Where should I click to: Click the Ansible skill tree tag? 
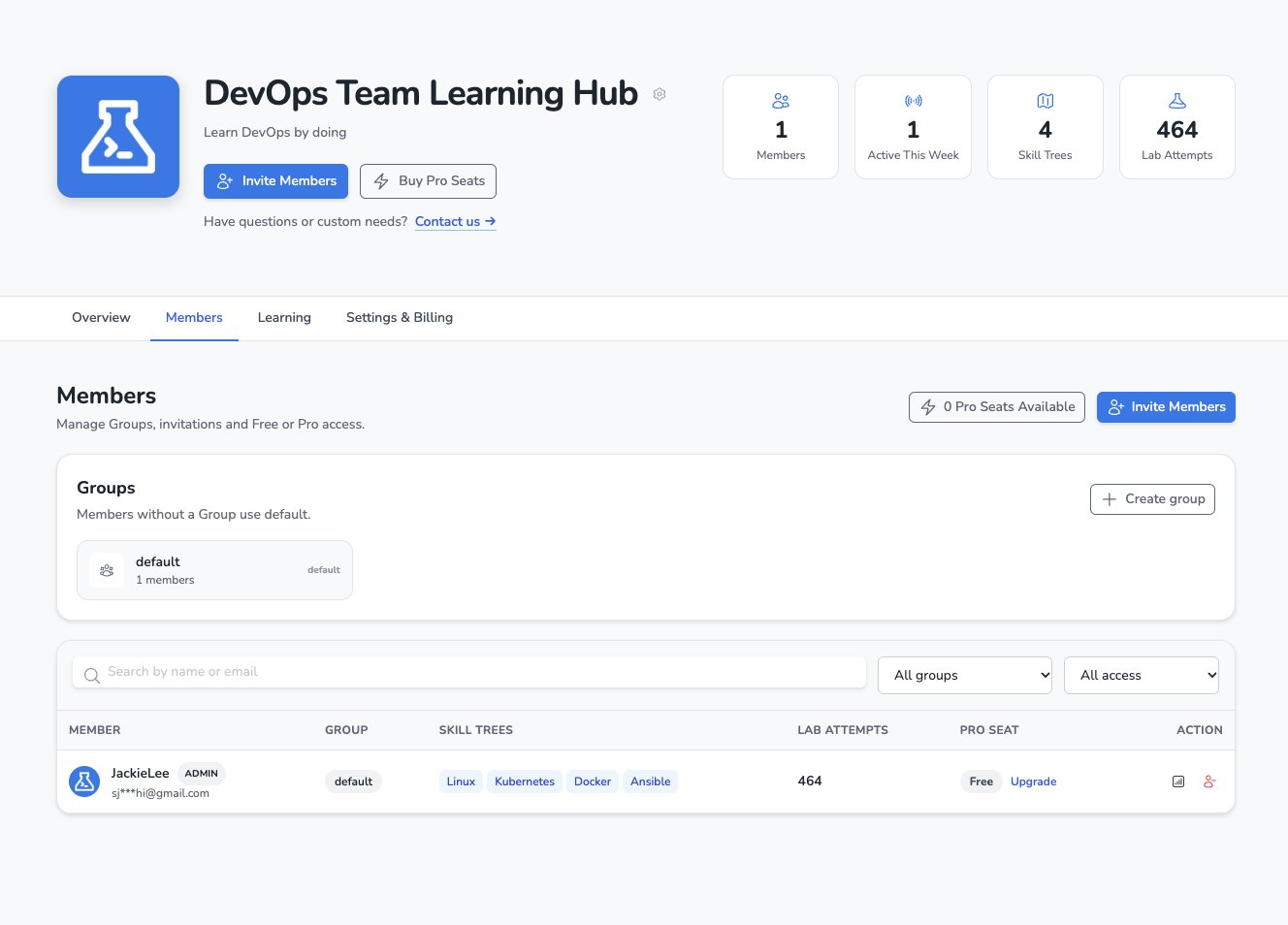point(651,781)
